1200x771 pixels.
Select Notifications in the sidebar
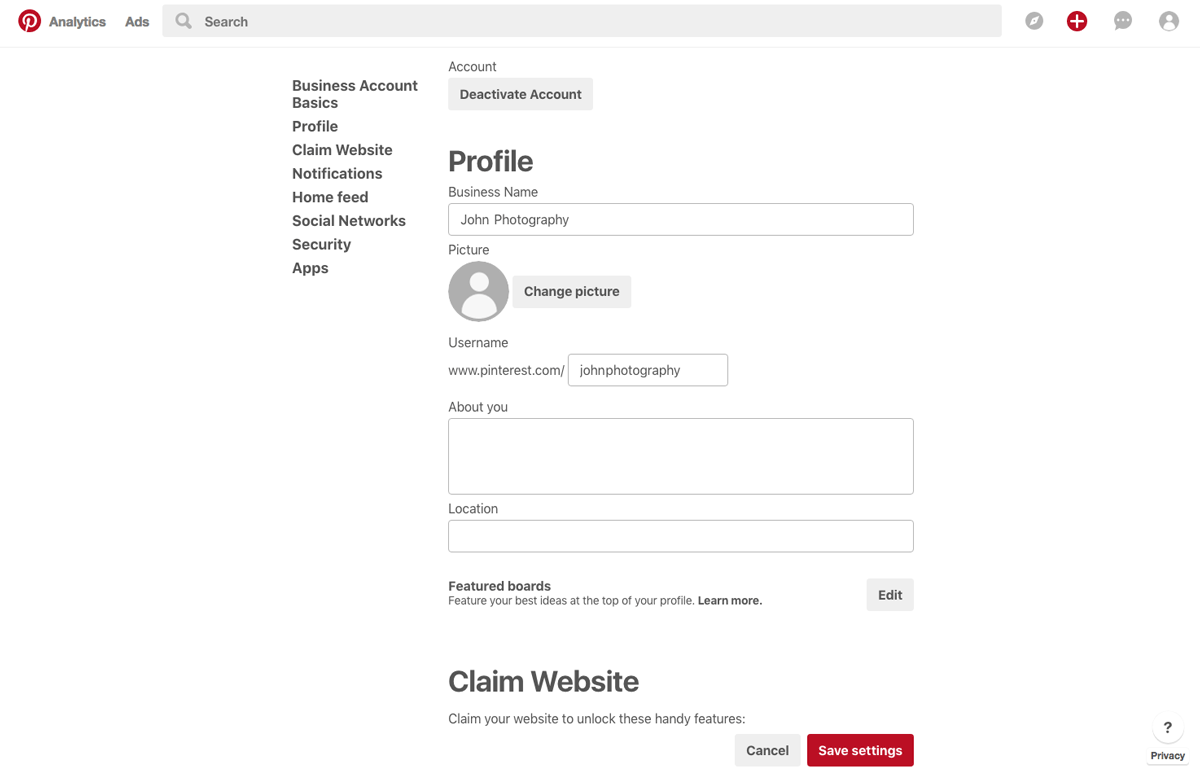[337, 173]
